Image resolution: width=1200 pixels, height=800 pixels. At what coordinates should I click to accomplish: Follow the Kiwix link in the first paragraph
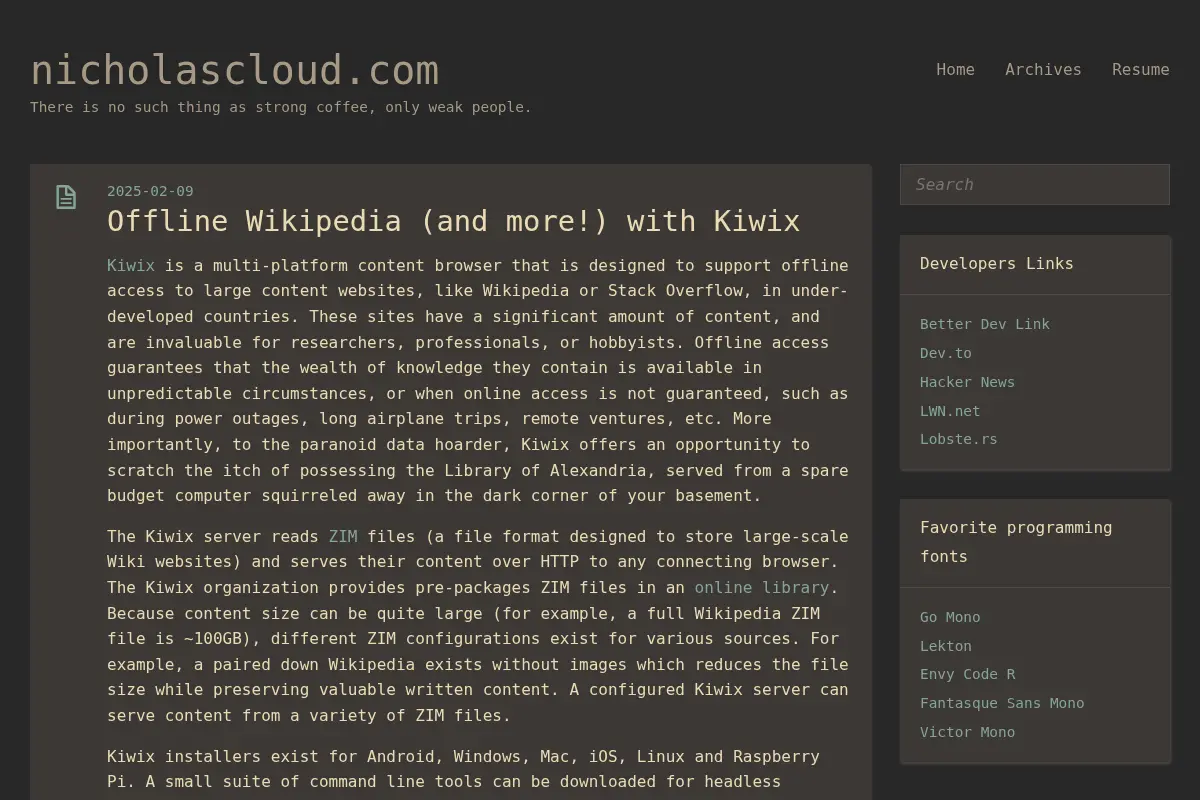tap(131, 265)
